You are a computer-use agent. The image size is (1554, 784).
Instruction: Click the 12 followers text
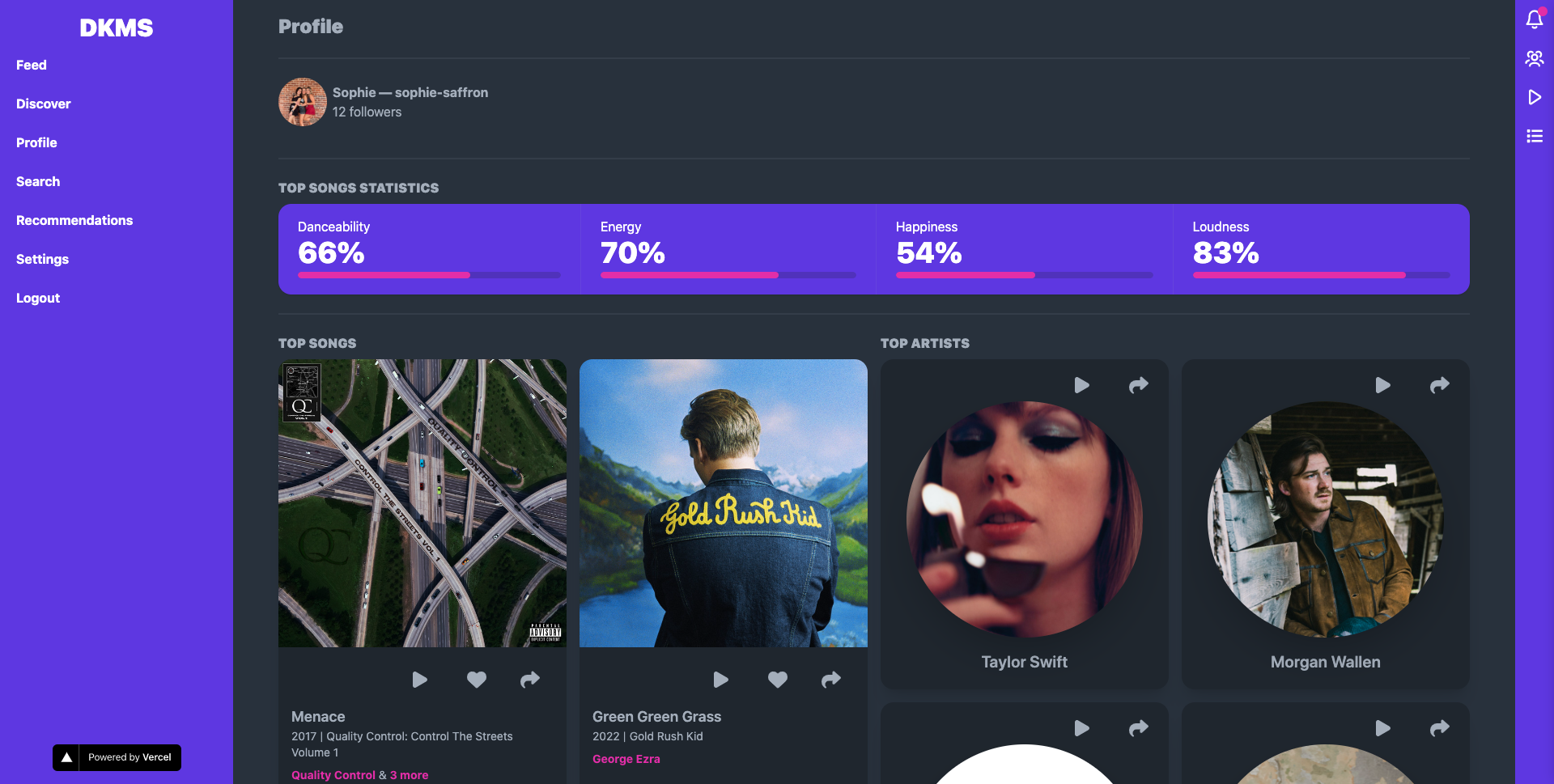(x=367, y=112)
